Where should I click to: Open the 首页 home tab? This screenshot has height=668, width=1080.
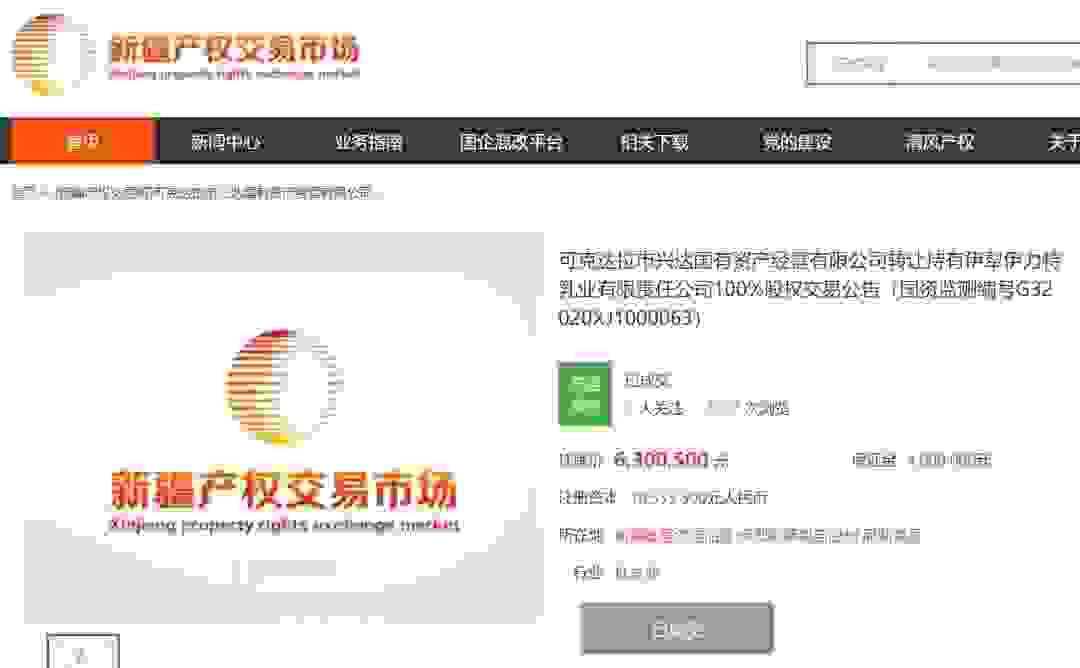84,142
